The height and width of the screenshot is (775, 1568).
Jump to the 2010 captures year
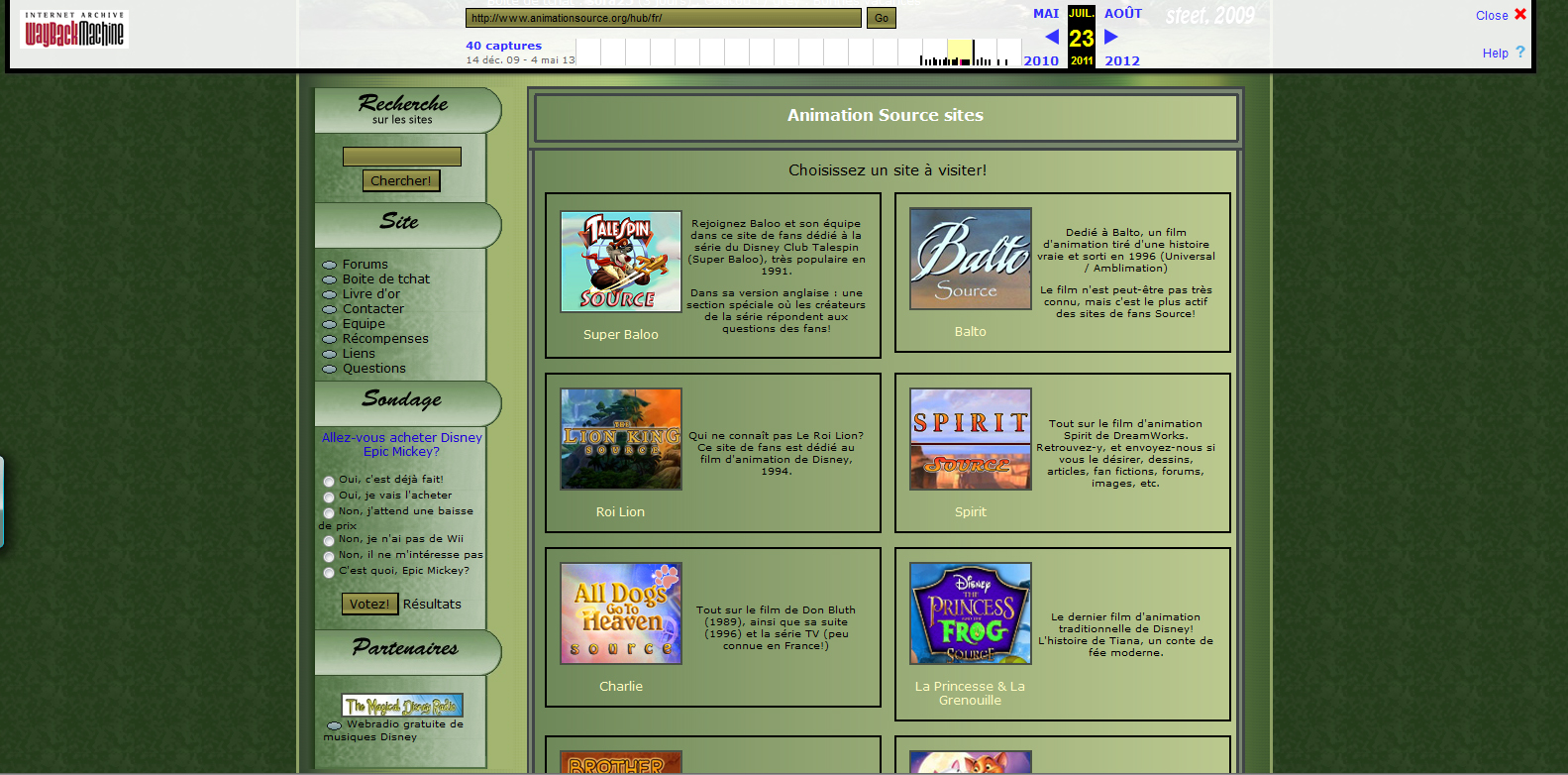pyautogui.click(x=1041, y=61)
